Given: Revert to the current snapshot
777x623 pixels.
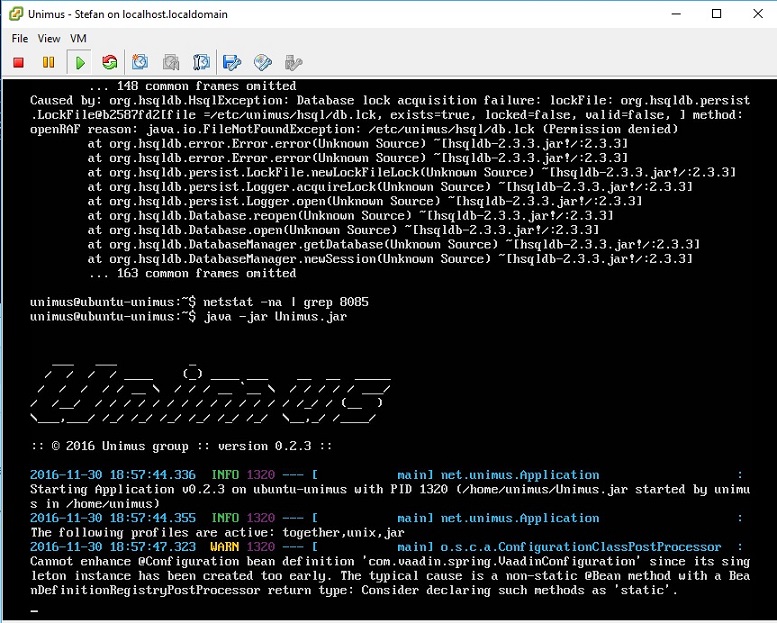Looking at the screenshot, I should tap(171, 62).
